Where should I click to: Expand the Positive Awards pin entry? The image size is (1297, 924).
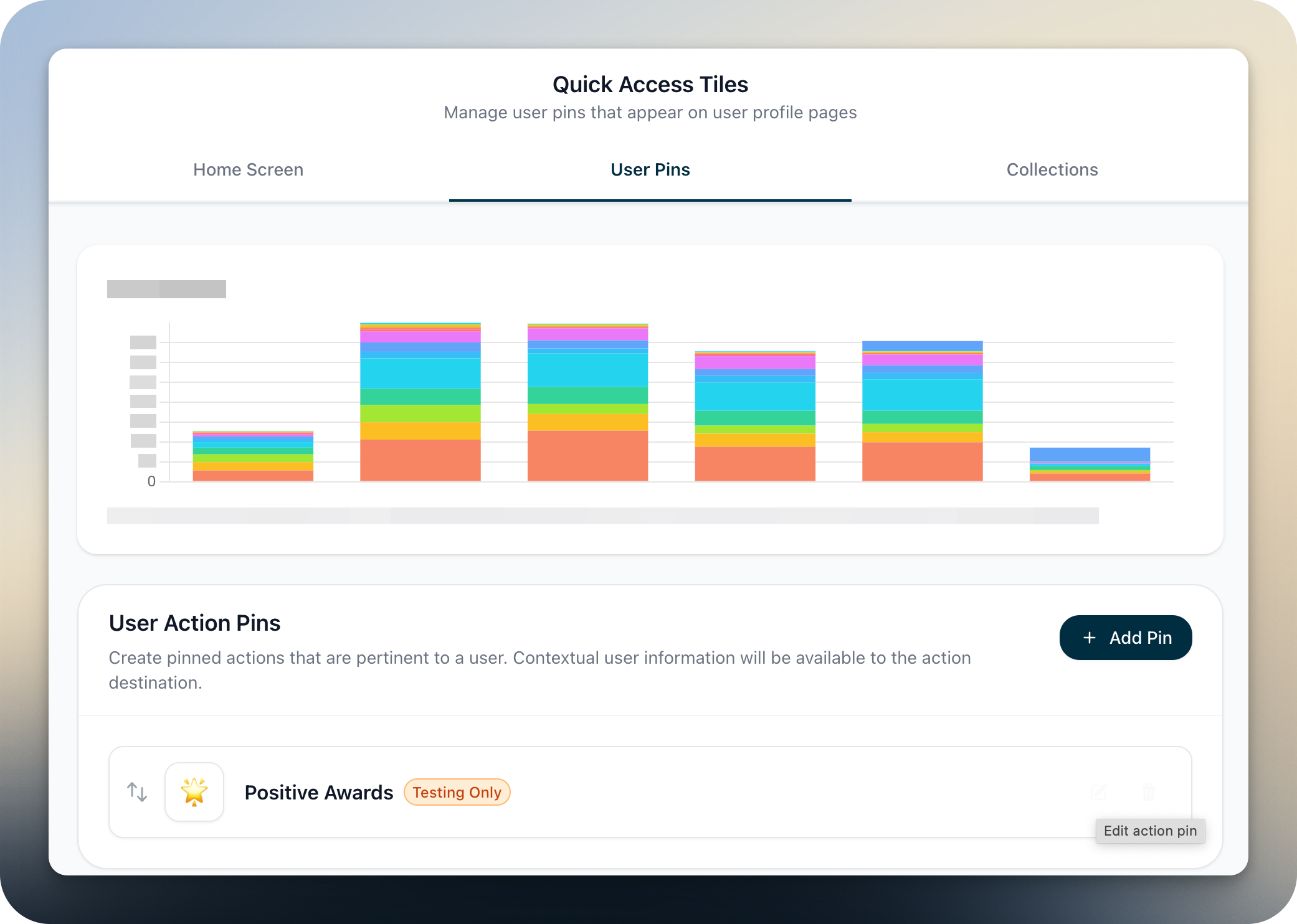pos(650,792)
